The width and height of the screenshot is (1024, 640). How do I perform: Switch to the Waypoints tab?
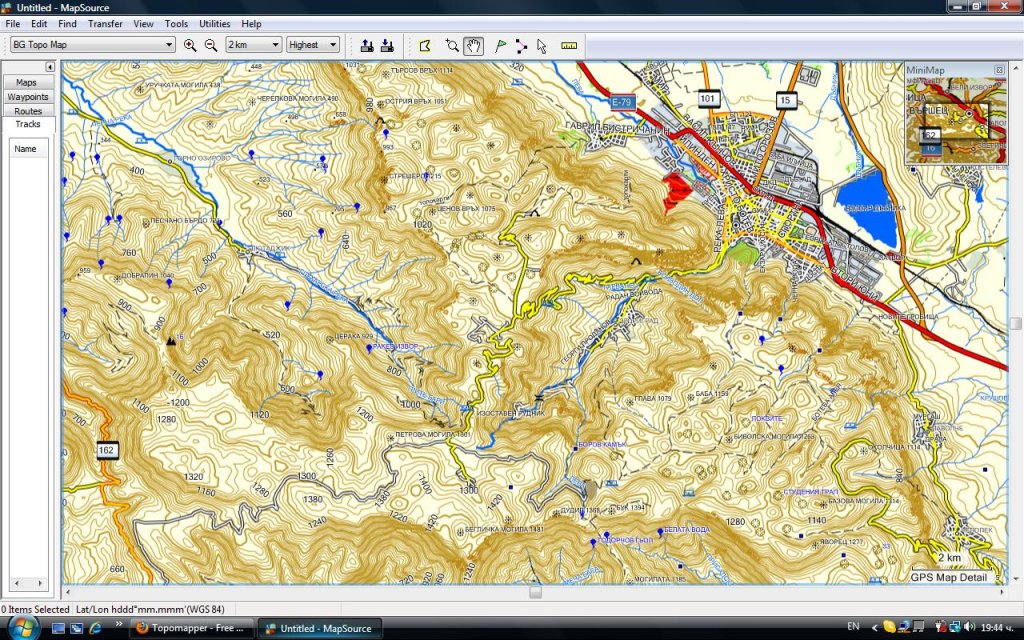28,97
